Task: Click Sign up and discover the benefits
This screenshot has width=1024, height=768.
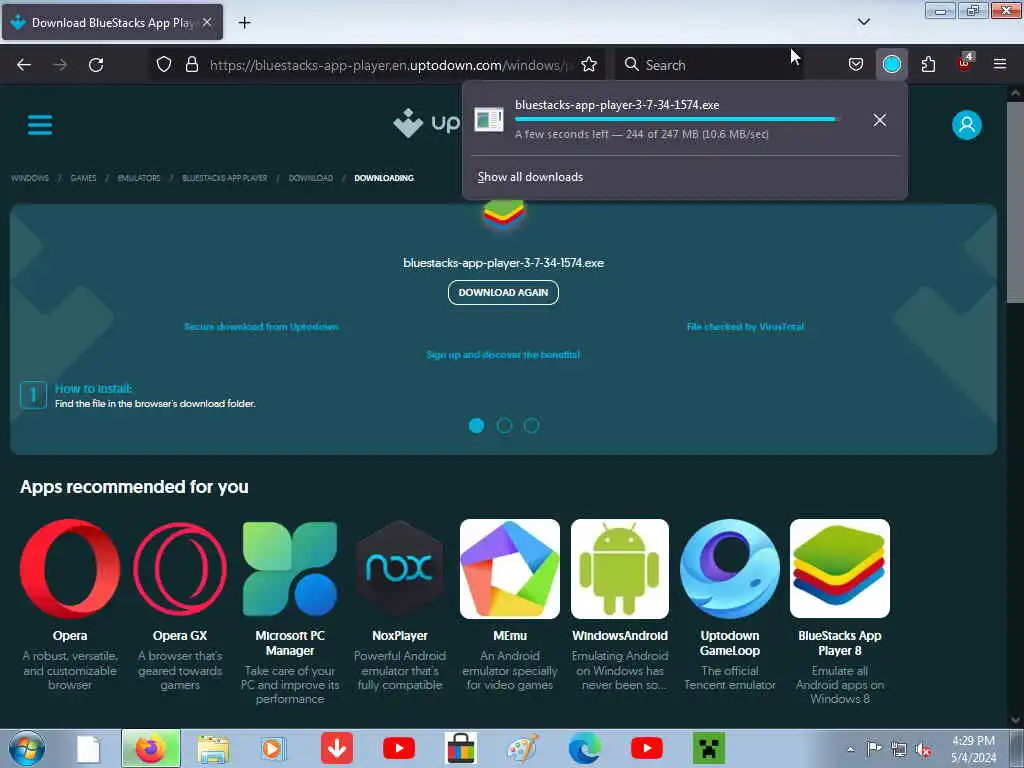Action: click(504, 355)
